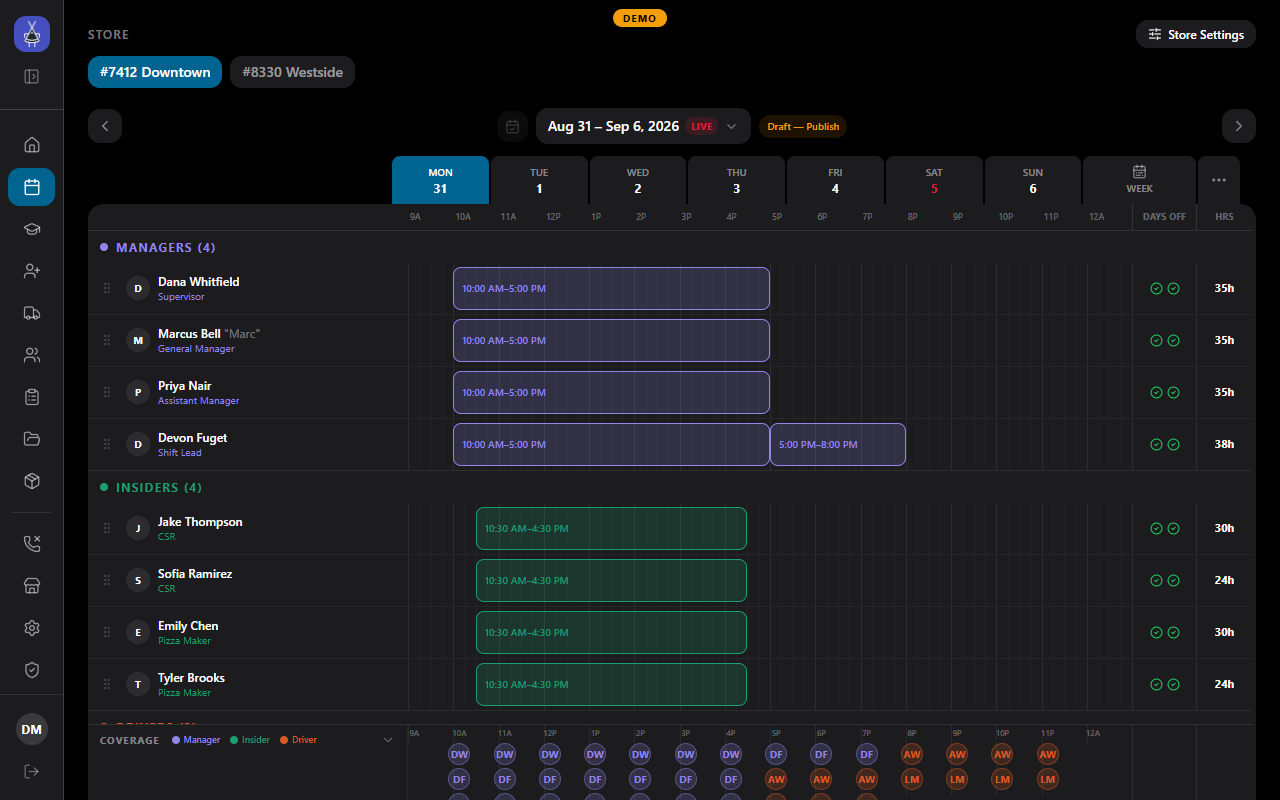Viewport: 1280px width, 800px height.
Task: Open Devon Fuget's 5:00 PM–8:00 PM shift
Action: pyautogui.click(x=838, y=444)
